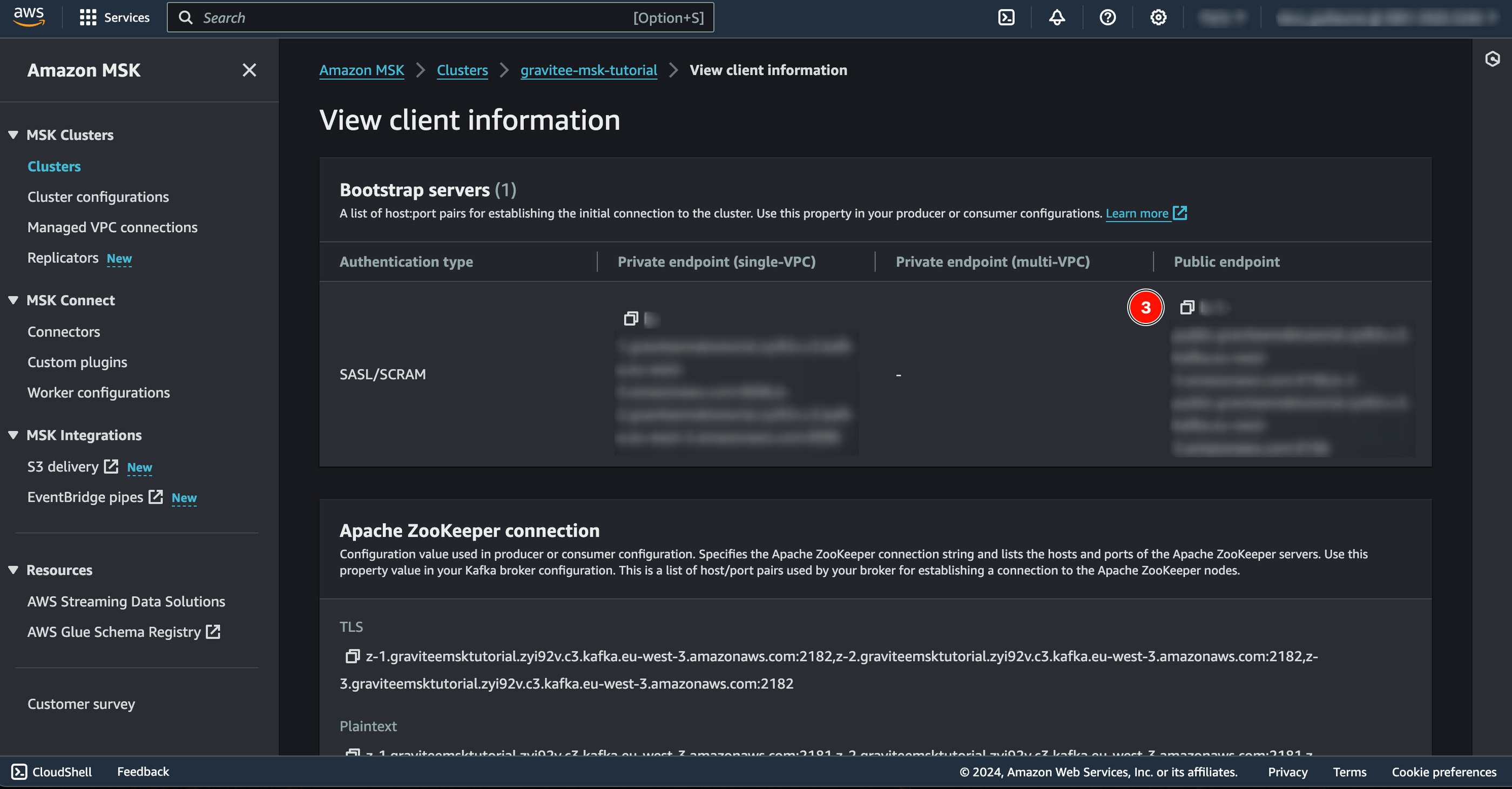This screenshot has height=789, width=1512.
Task: Open the right-side info panel icon
Action: (x=1492, y=59)
